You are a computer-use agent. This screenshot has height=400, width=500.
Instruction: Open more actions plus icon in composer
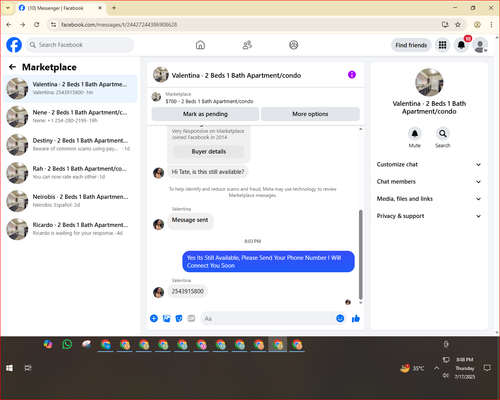(x=154, y=318)
